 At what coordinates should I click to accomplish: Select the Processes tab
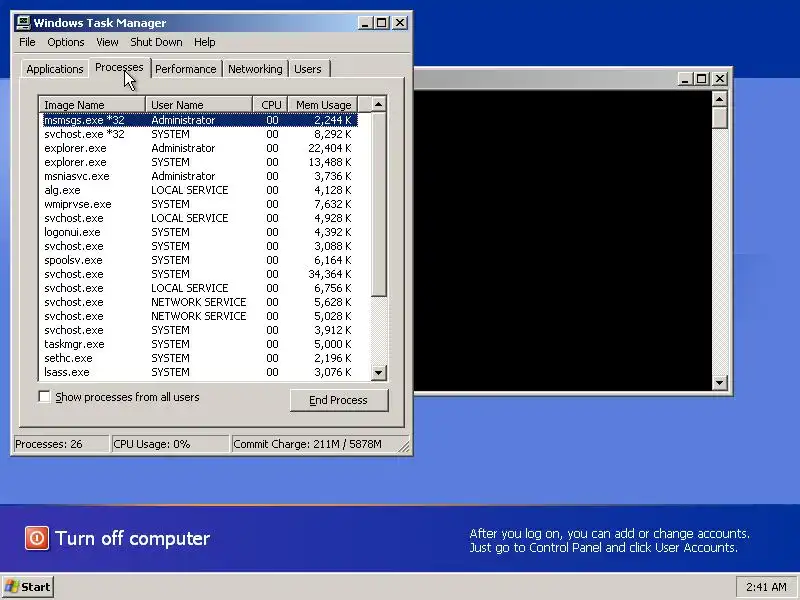coord(119,67)
